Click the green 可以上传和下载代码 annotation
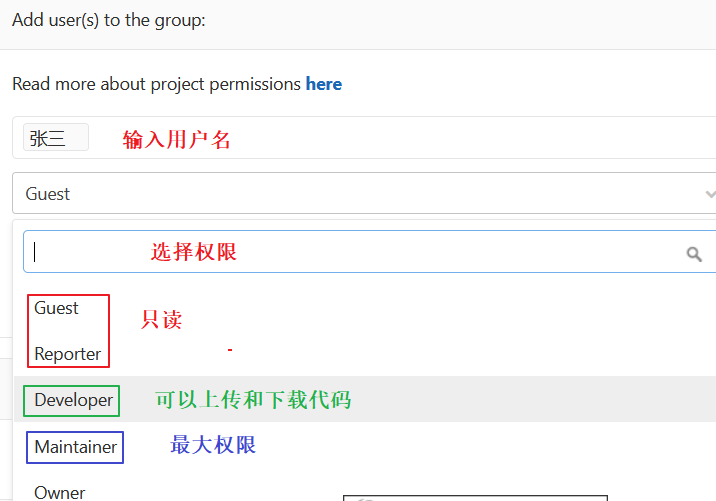The image size is (716, 501). click(253, 400)
